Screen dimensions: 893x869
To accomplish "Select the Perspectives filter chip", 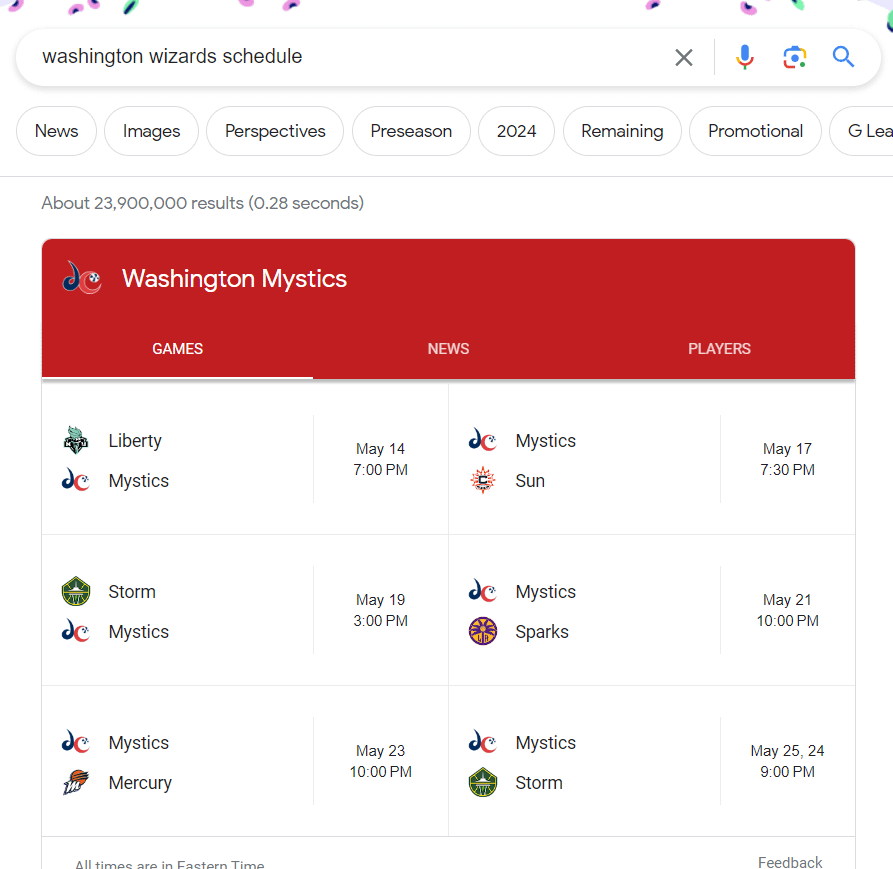I will pyautogui.click(x=275, y=131).
